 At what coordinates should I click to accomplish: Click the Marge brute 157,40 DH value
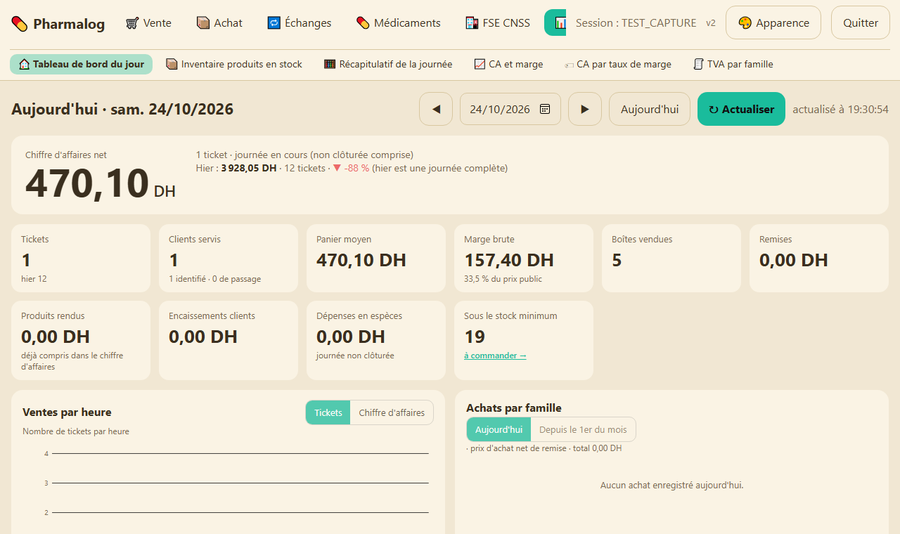point(509,260)
